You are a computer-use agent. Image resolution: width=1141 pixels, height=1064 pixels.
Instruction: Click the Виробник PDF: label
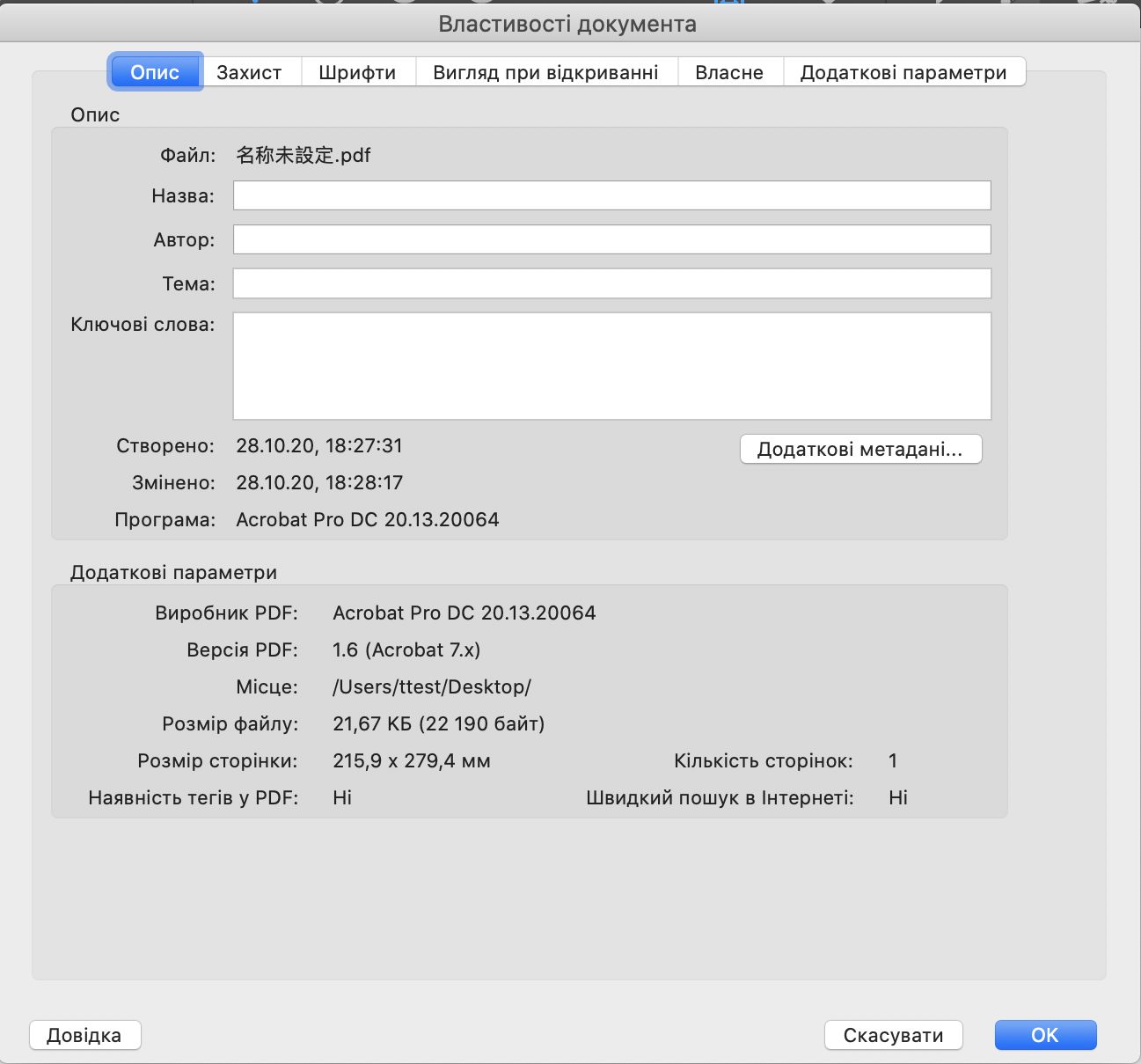(227, 613)
